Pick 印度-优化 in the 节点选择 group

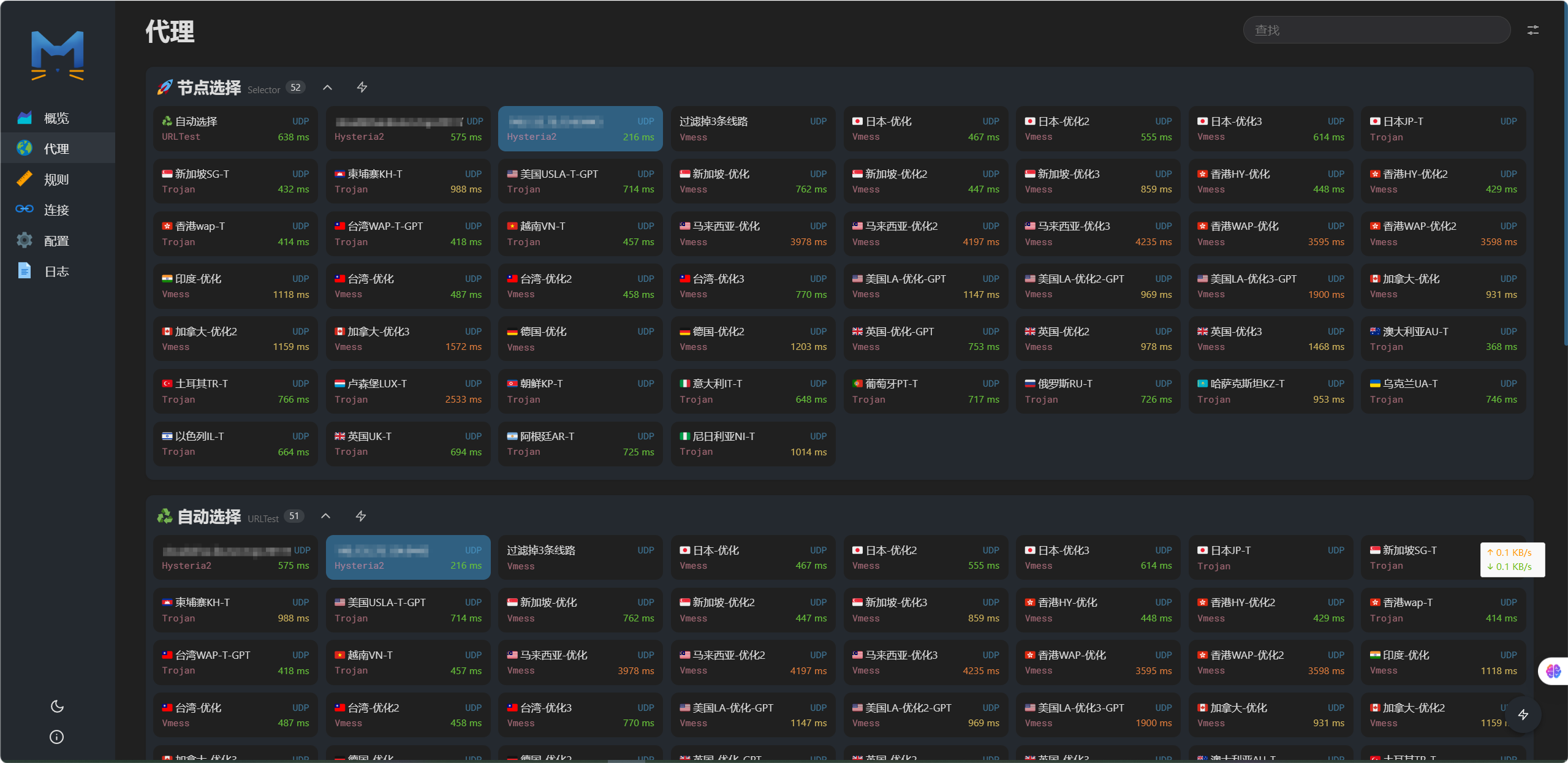point(235,286)
